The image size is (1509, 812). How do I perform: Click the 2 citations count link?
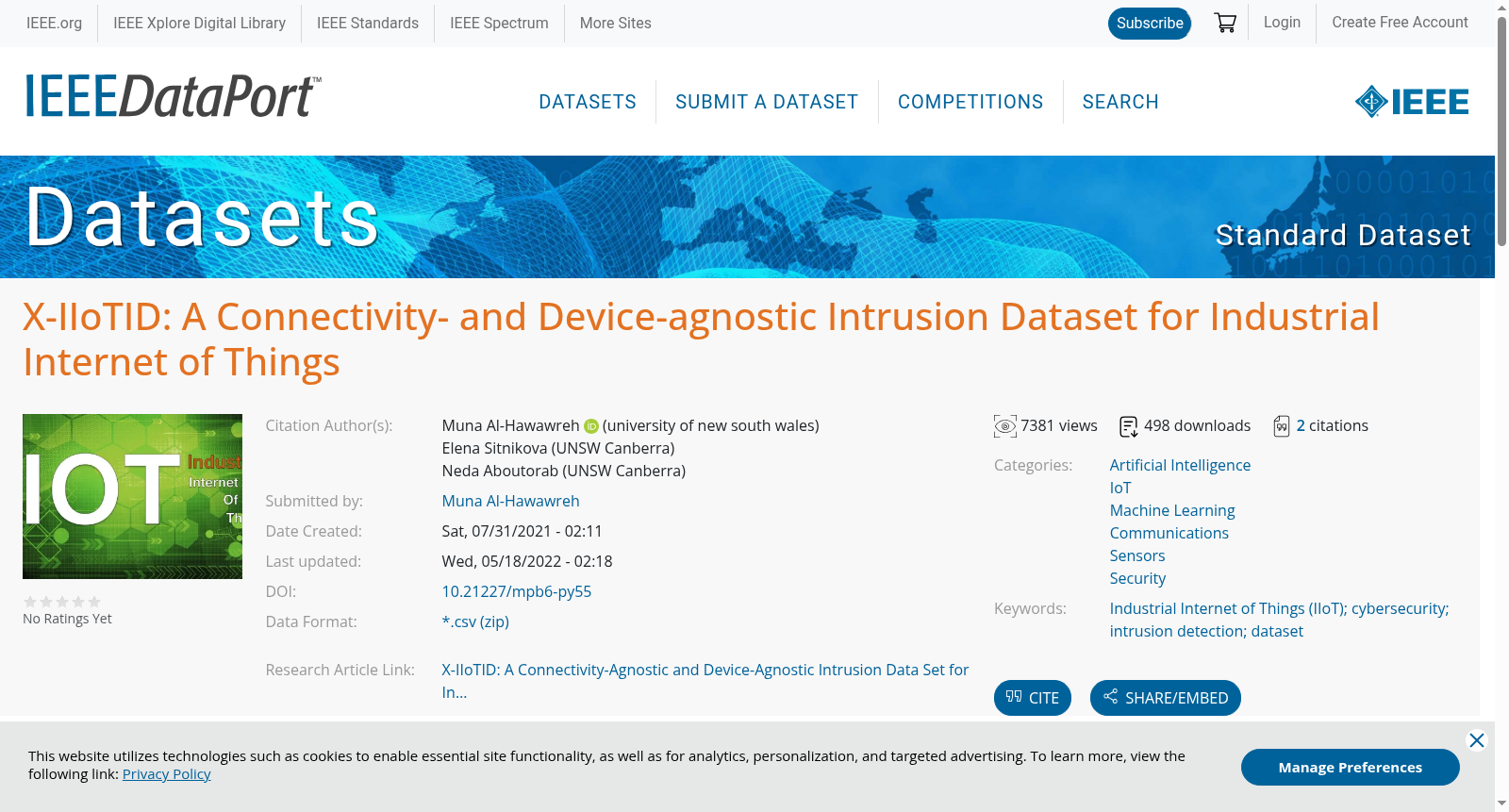click(1301, 426)
